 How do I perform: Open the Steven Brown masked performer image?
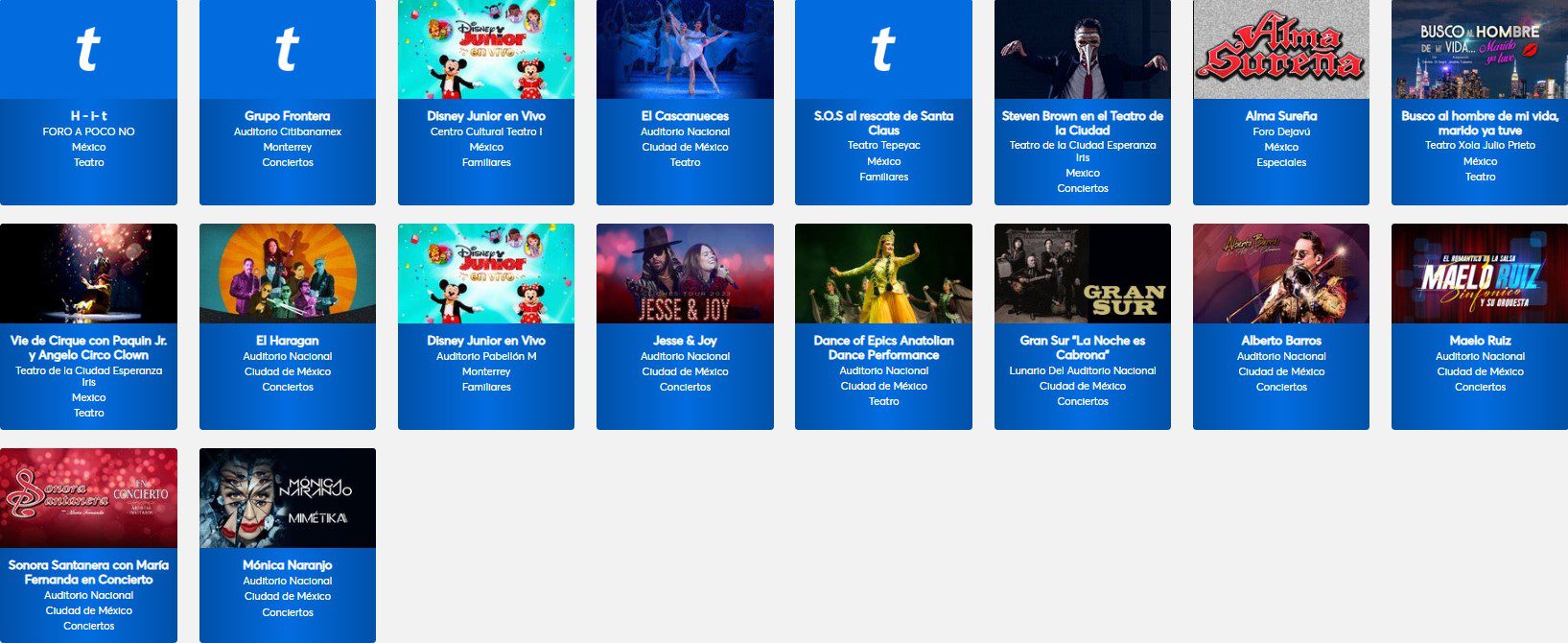click(1083, 49)
